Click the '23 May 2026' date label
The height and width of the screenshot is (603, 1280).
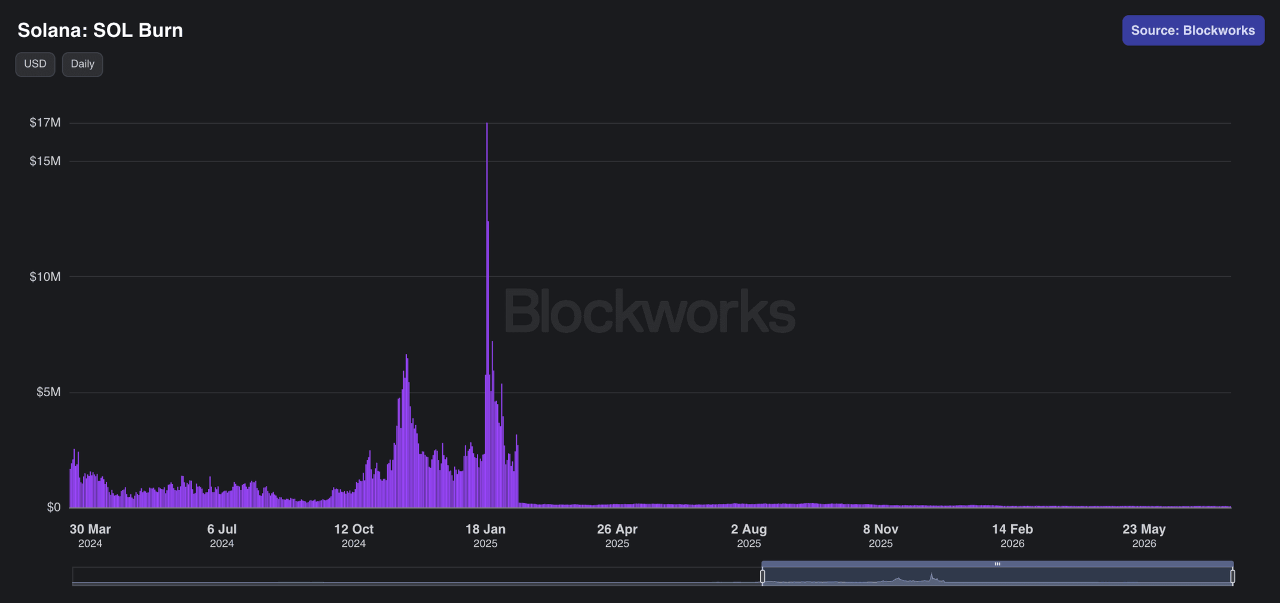click(x=1144, y=535)
